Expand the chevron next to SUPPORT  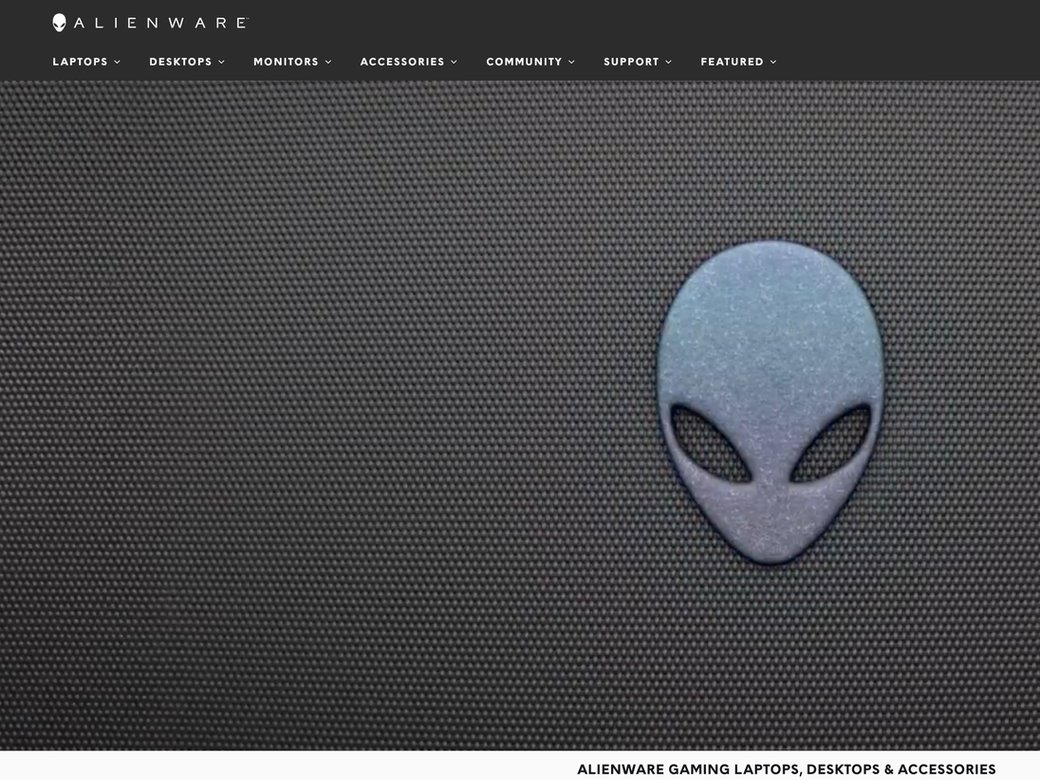click(669, 62)
